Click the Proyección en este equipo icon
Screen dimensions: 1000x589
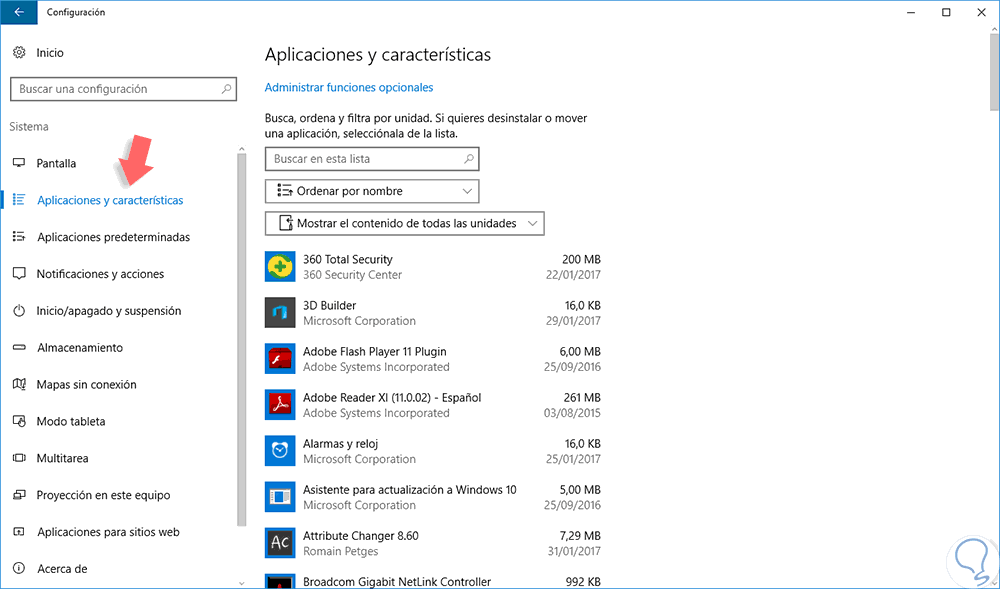(19, 495)
